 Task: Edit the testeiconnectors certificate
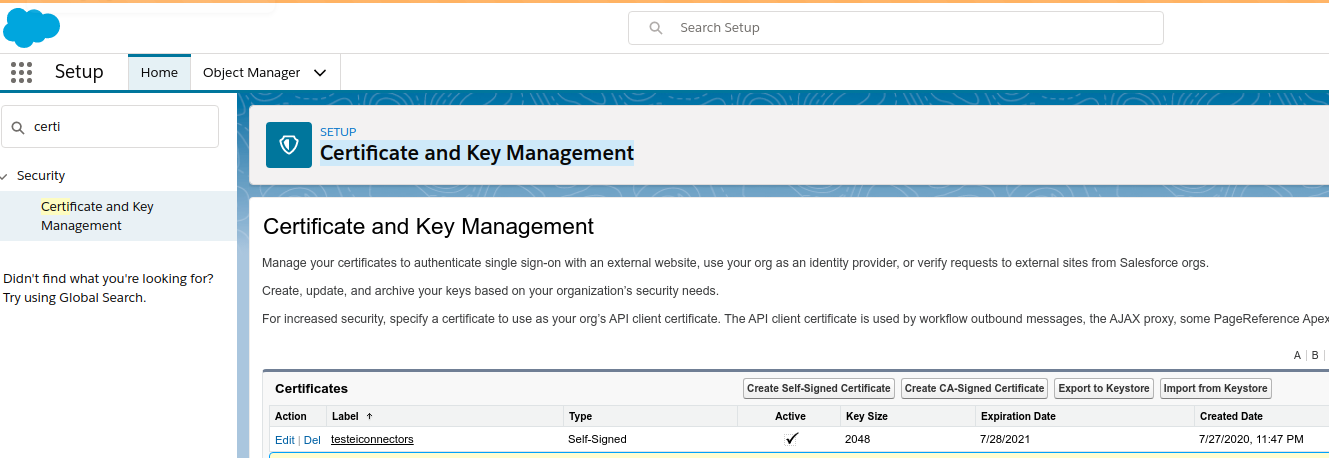coord(284,440)
